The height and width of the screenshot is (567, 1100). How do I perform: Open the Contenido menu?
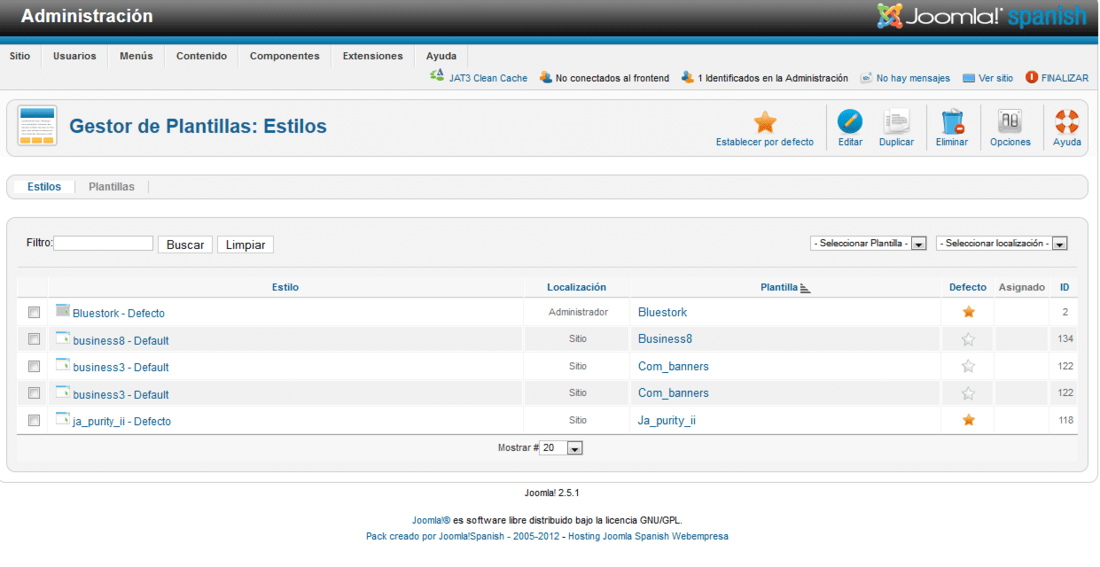pos(201,56)
